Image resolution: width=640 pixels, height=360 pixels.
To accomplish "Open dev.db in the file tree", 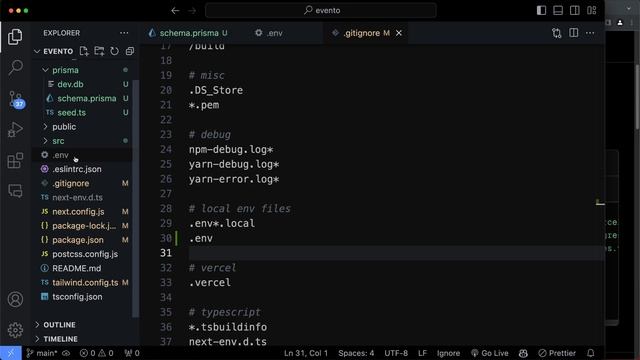I will [70, 84].
